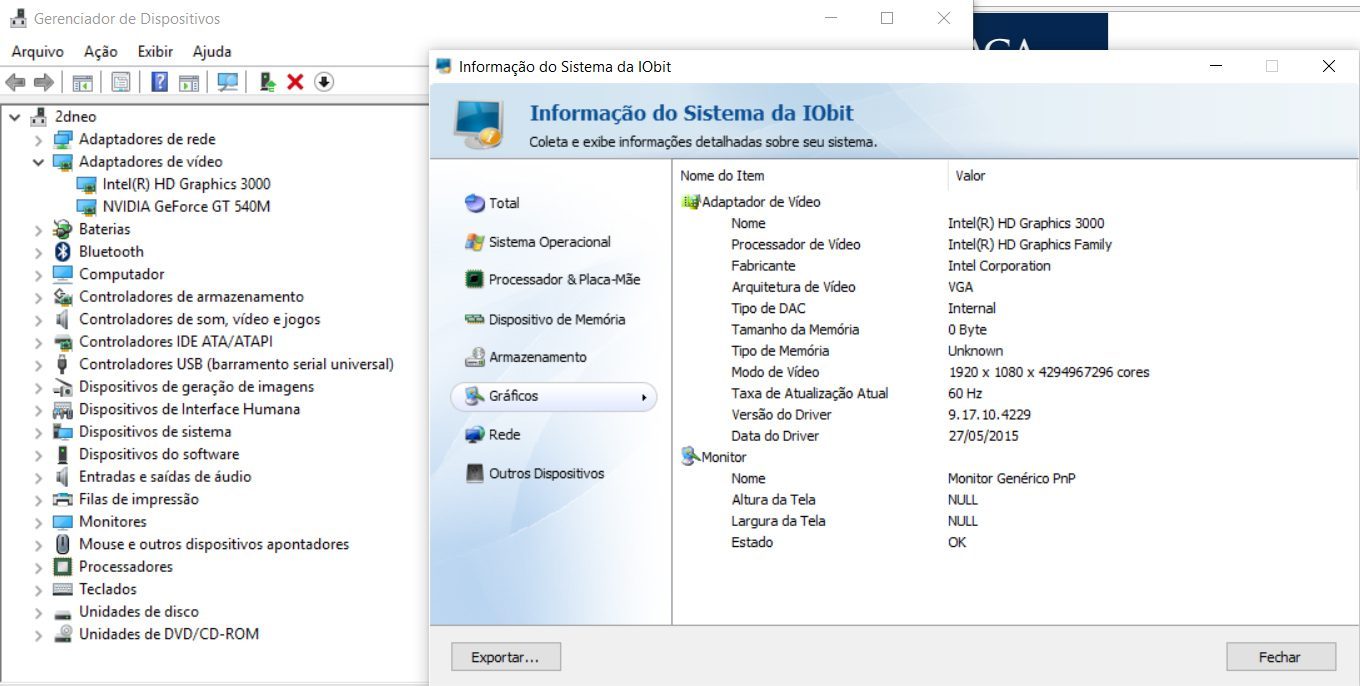1360x686 pixels.
Task: Click the blue Help question mark icon
Action: (159, 82)
